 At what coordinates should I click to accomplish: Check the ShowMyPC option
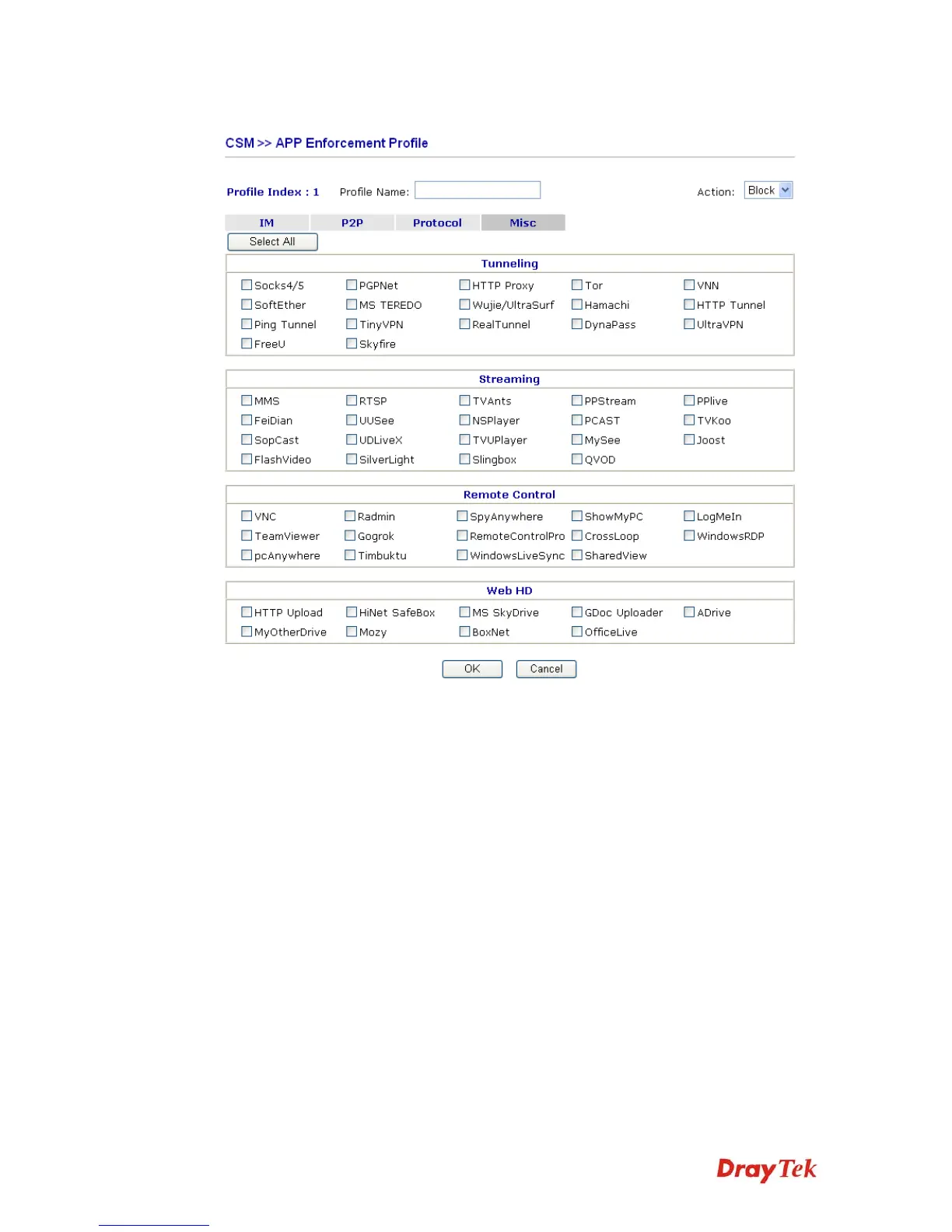[x=577, y=516]
